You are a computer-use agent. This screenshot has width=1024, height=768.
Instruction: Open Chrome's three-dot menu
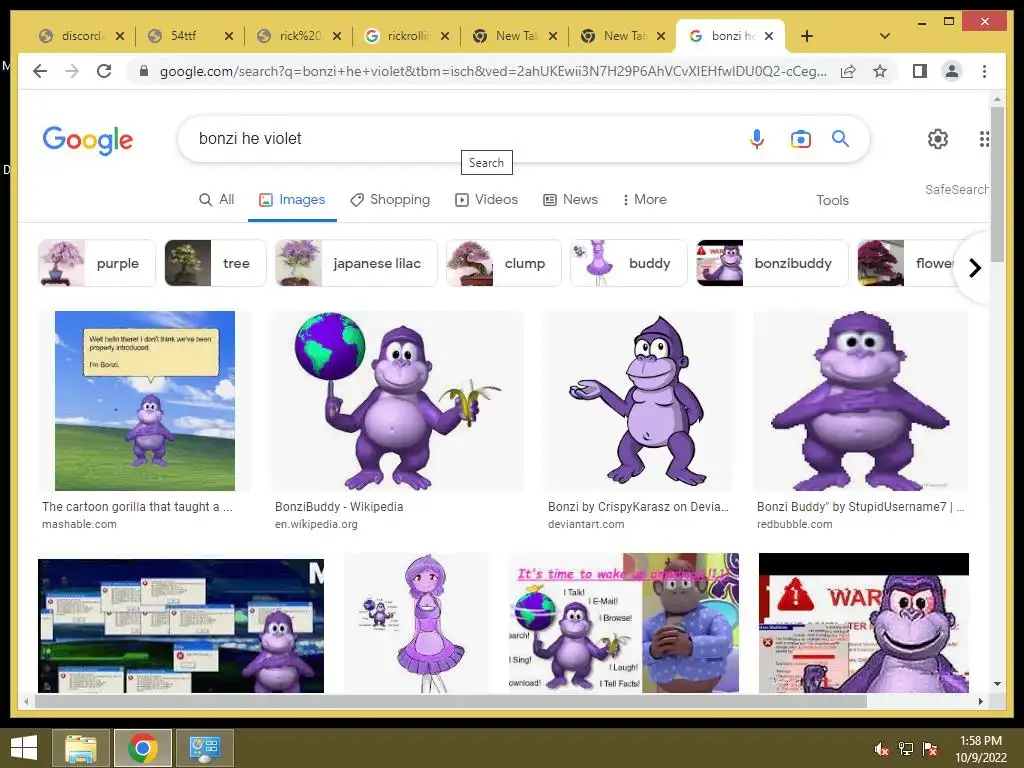tap(984, 71)
